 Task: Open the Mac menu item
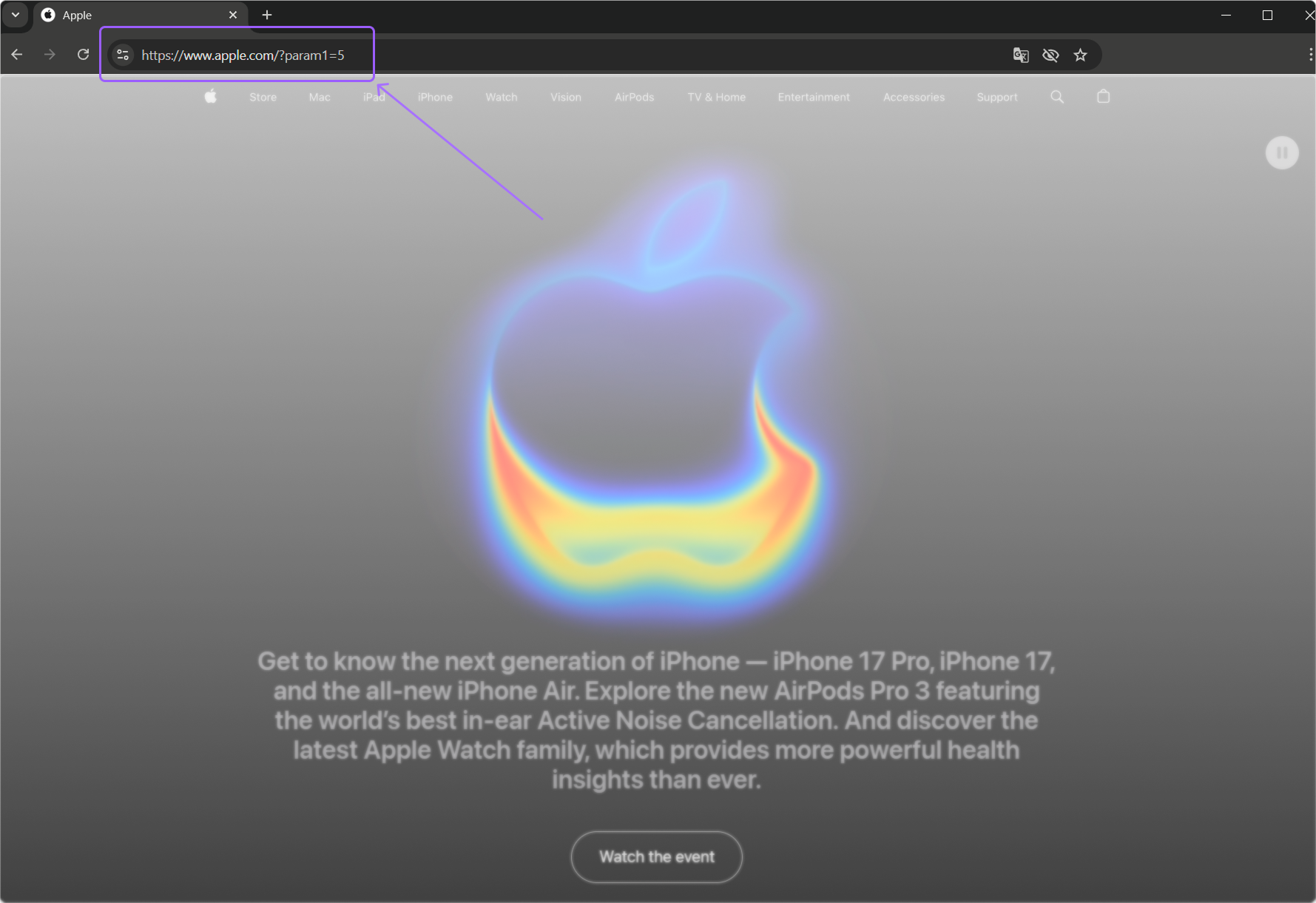[x=320, y=97]
